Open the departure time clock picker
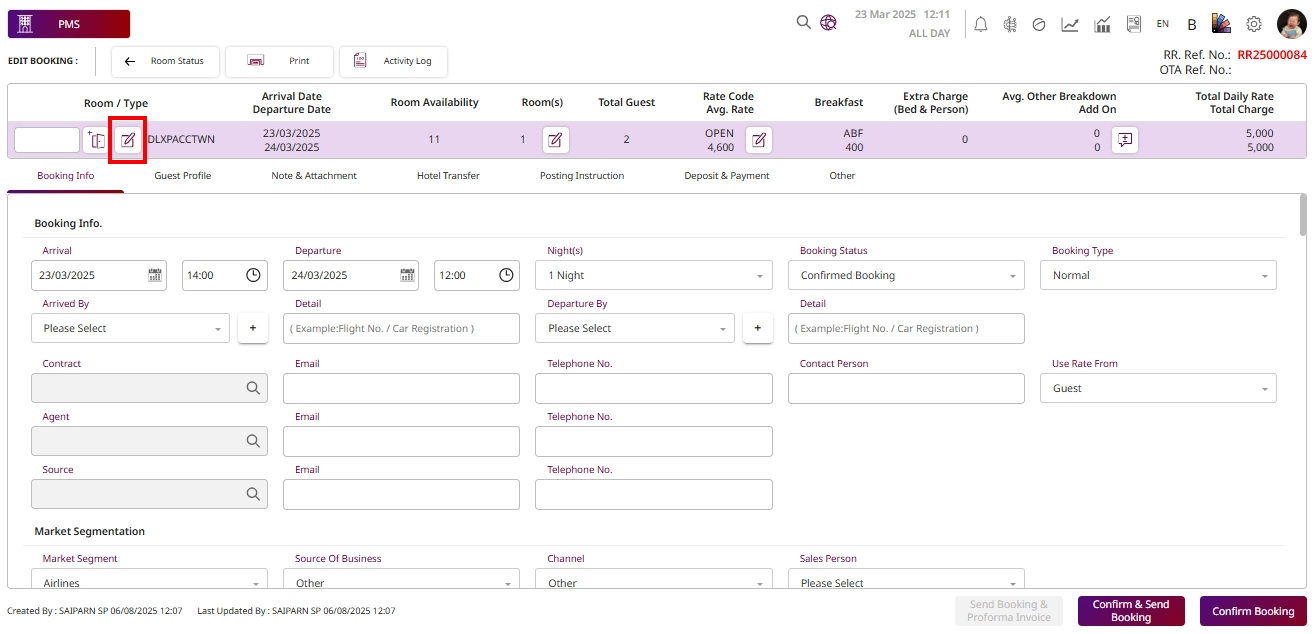 [x=506, y=275]
